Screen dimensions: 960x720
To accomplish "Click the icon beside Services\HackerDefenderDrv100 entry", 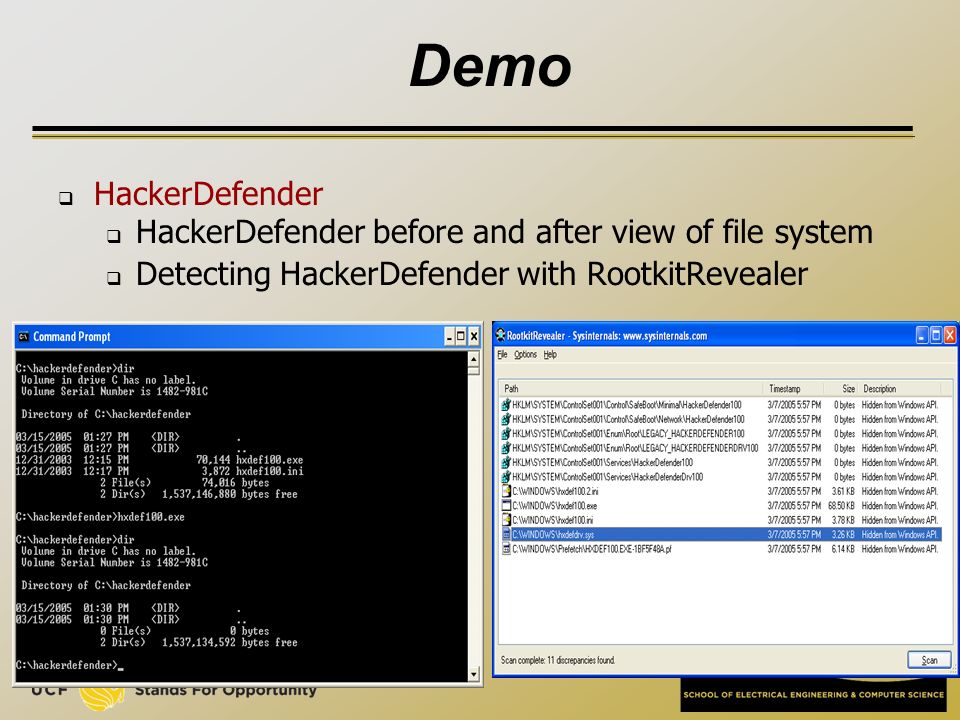I will [x=506, y=477].
